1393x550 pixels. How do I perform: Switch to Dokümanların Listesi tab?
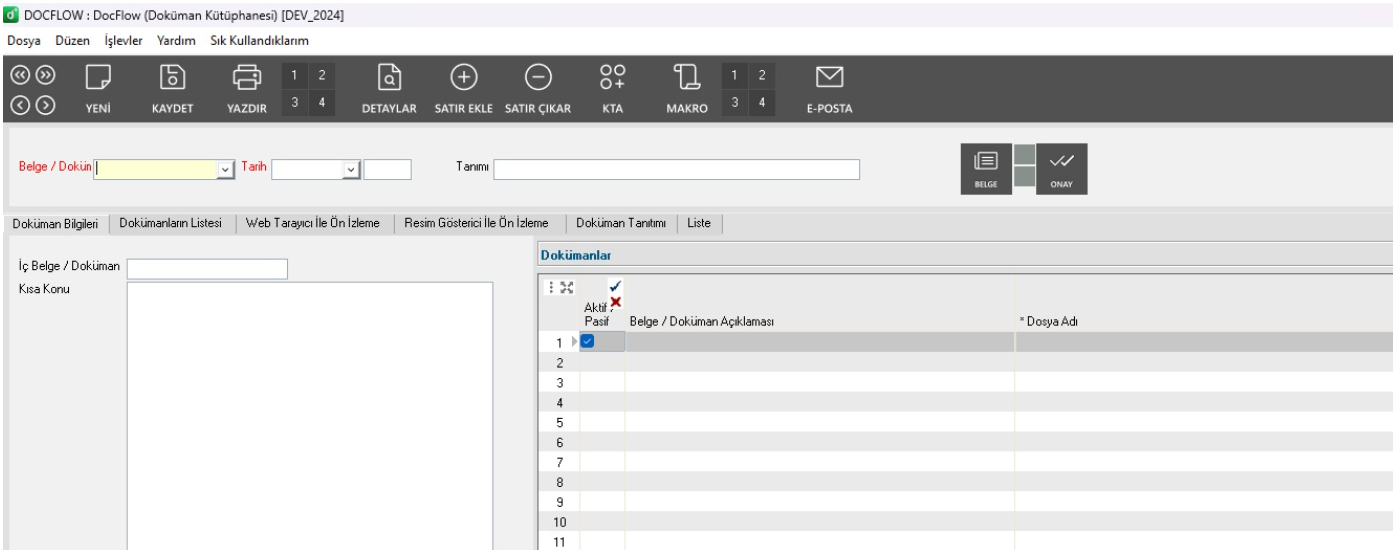click(x=177, y=223)
